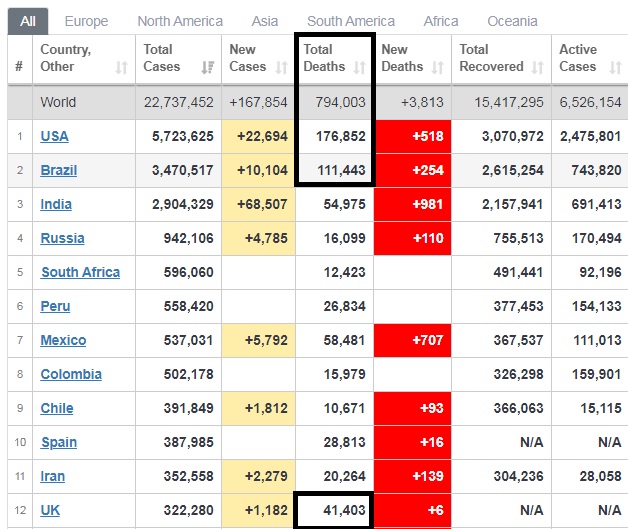This screenshot has width=628, height=529.
Task: Click Peru total deaths 26,834
Action: point(344,307)
